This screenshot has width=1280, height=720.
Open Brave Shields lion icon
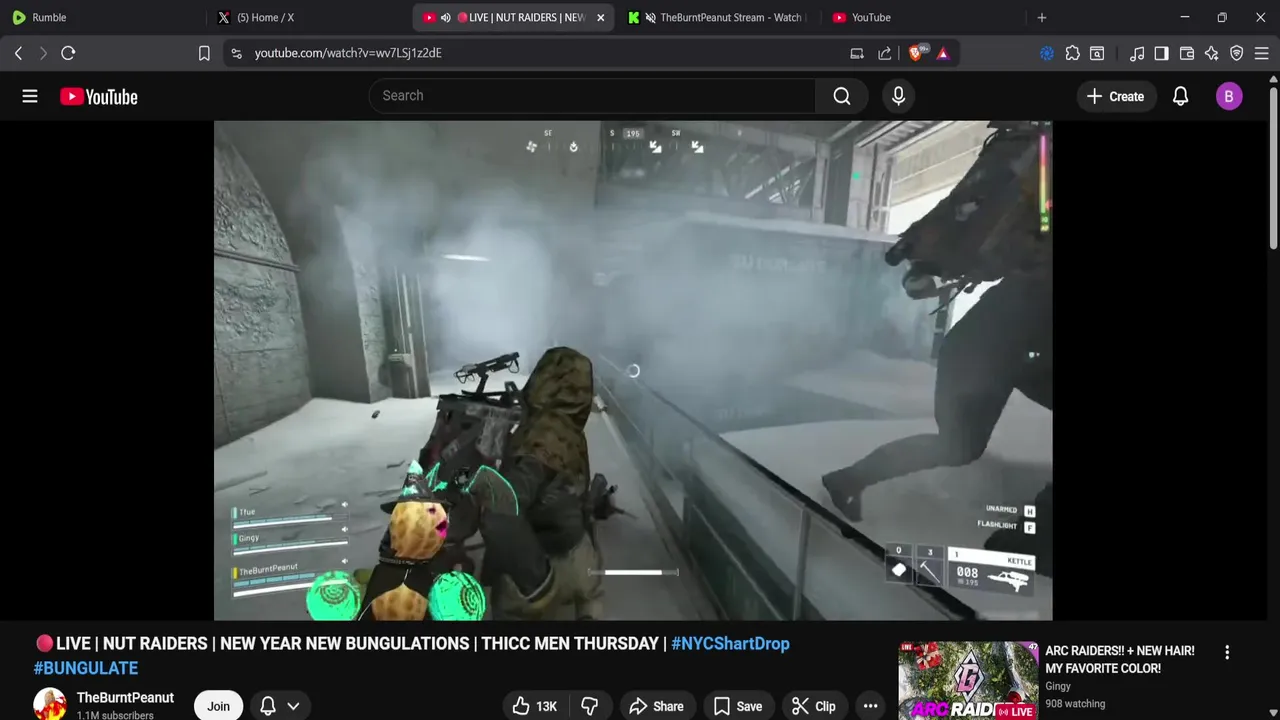click(x=917, y=53)
